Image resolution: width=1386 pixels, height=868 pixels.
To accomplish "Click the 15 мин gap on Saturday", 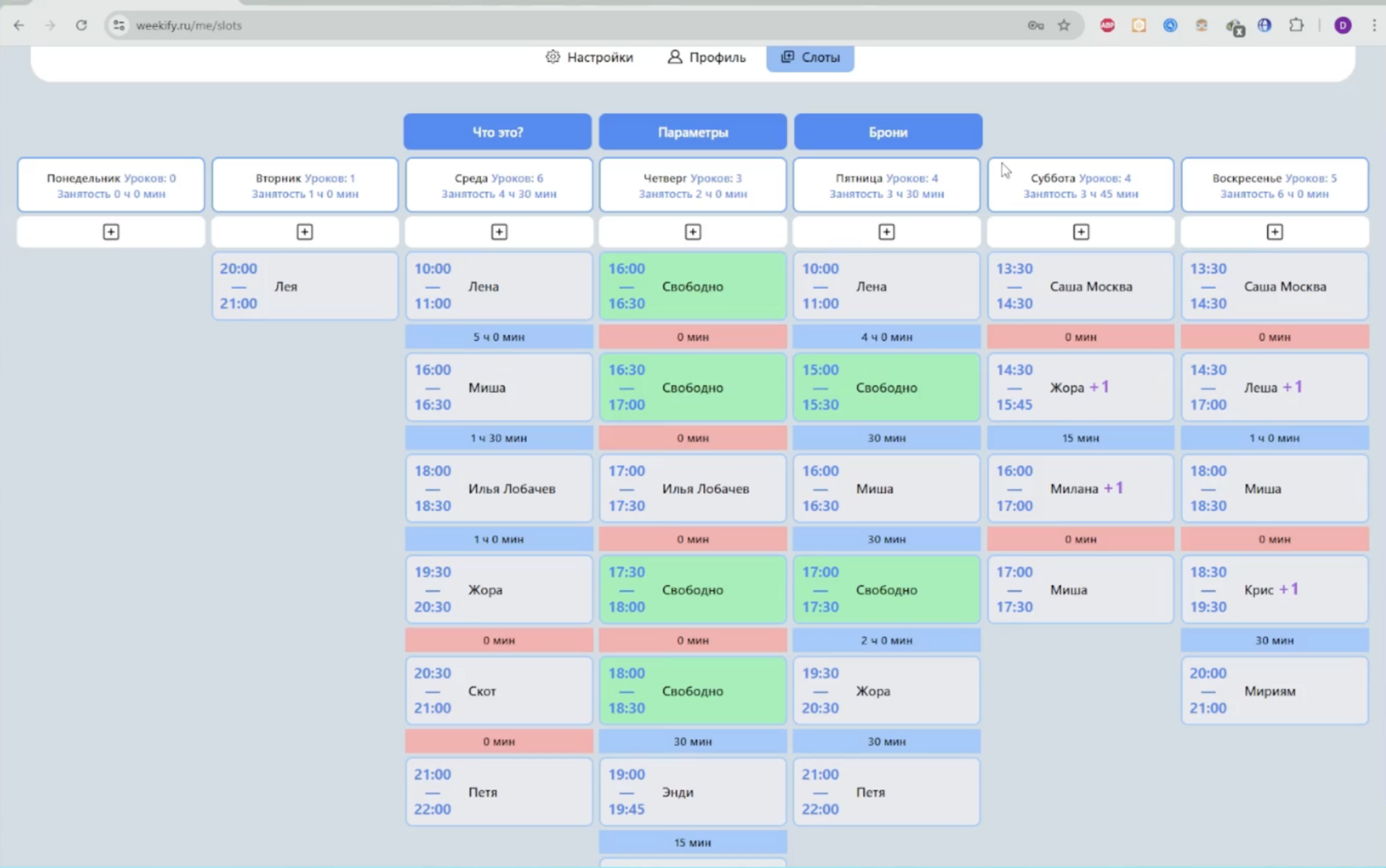I will pyautogui.click(x=1081, y=438).
